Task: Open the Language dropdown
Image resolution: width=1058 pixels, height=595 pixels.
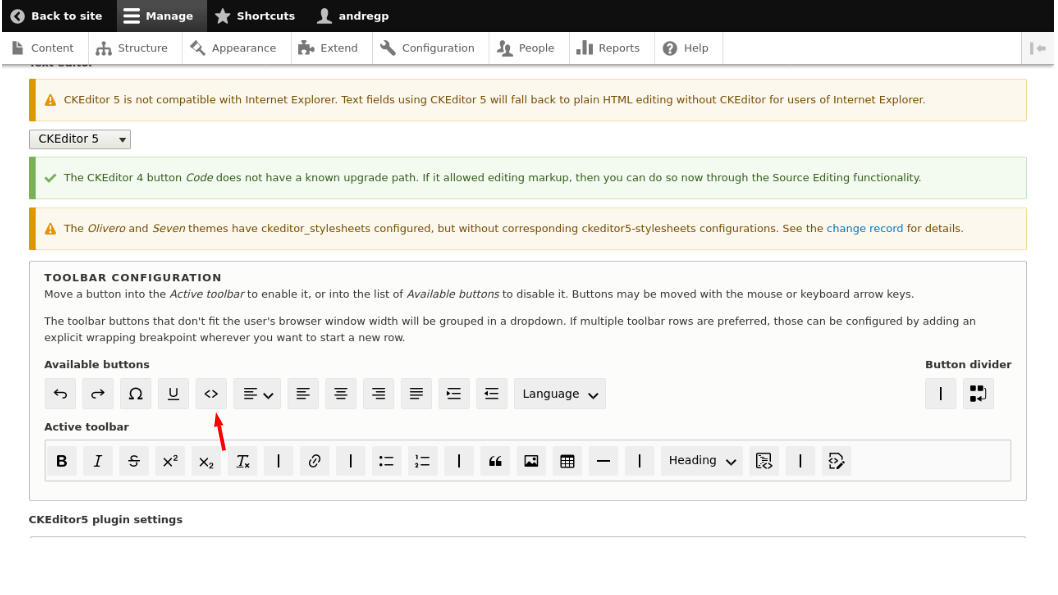Action: pyautogui.click(x=559, y=393)
